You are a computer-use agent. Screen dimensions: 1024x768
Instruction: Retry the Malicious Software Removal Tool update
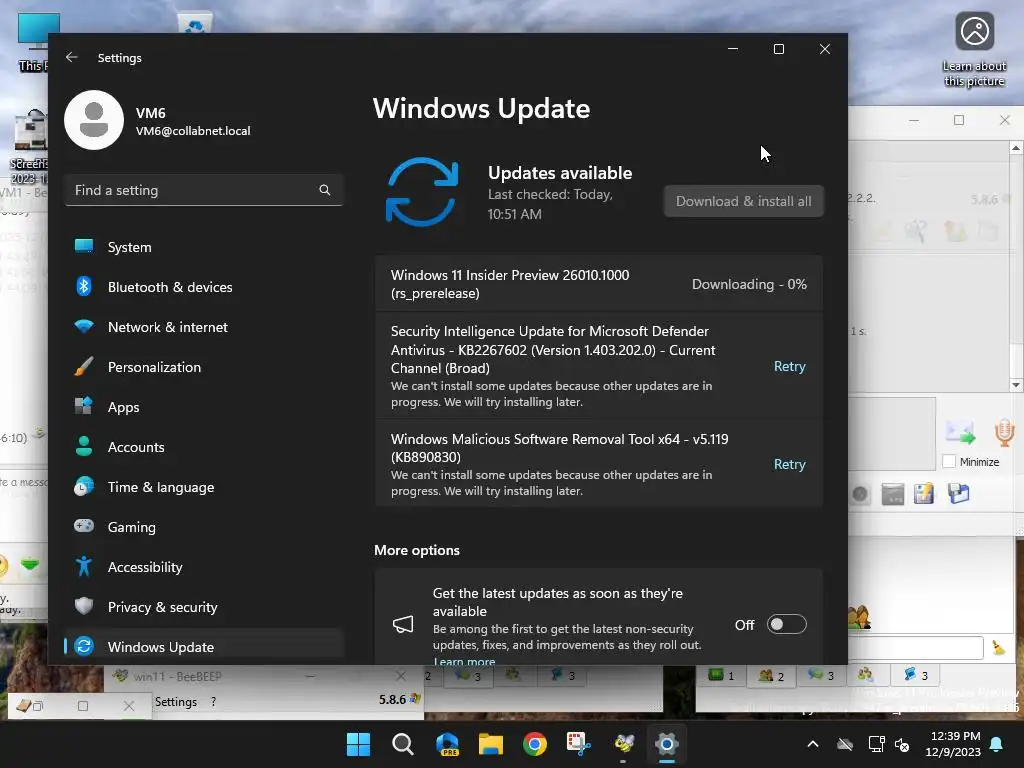pyautogui.click(x=790, y=464)
